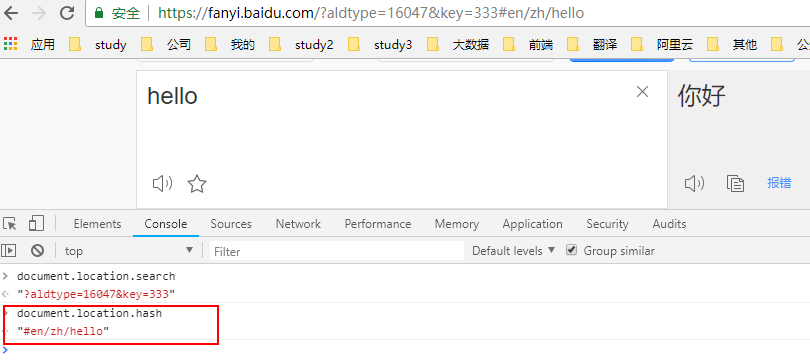Click the blue console input prompt
The image size is (810, 362).
[5, 350]
